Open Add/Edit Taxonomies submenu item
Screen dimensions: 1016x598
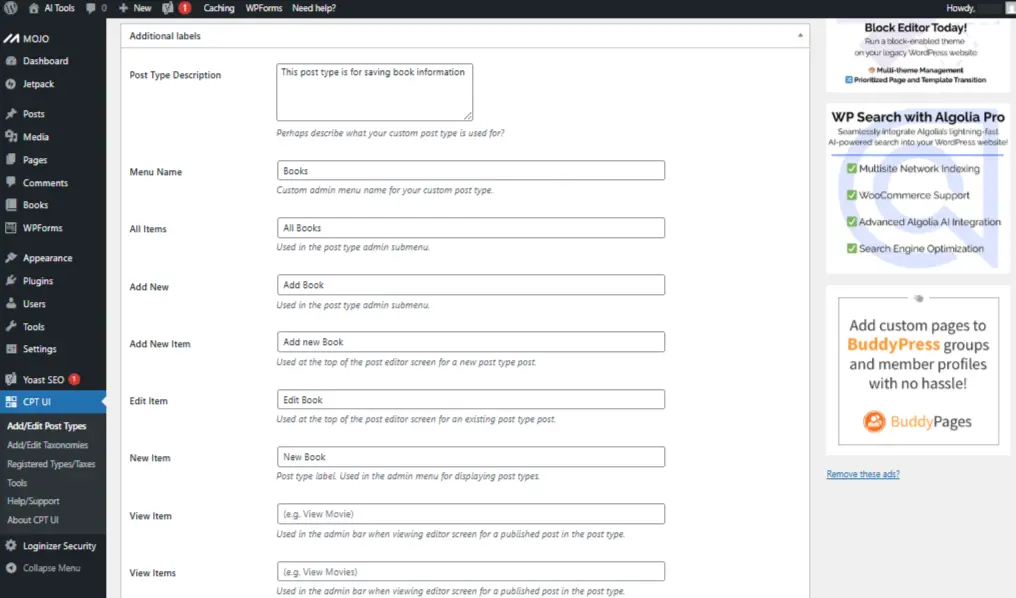point(47,445)
